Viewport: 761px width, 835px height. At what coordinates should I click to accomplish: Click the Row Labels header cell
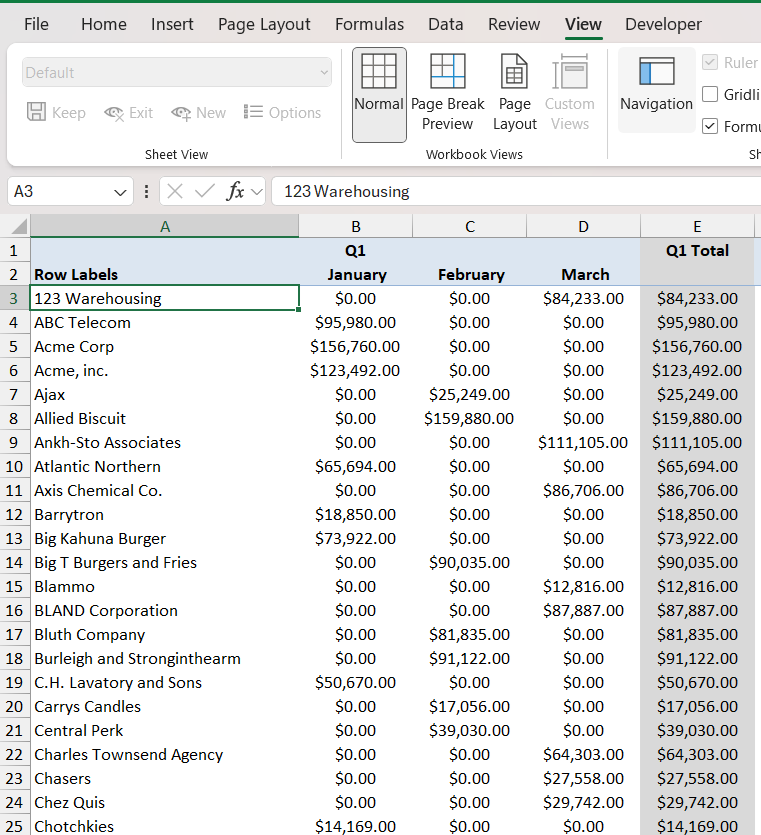[x=165, y=274]
